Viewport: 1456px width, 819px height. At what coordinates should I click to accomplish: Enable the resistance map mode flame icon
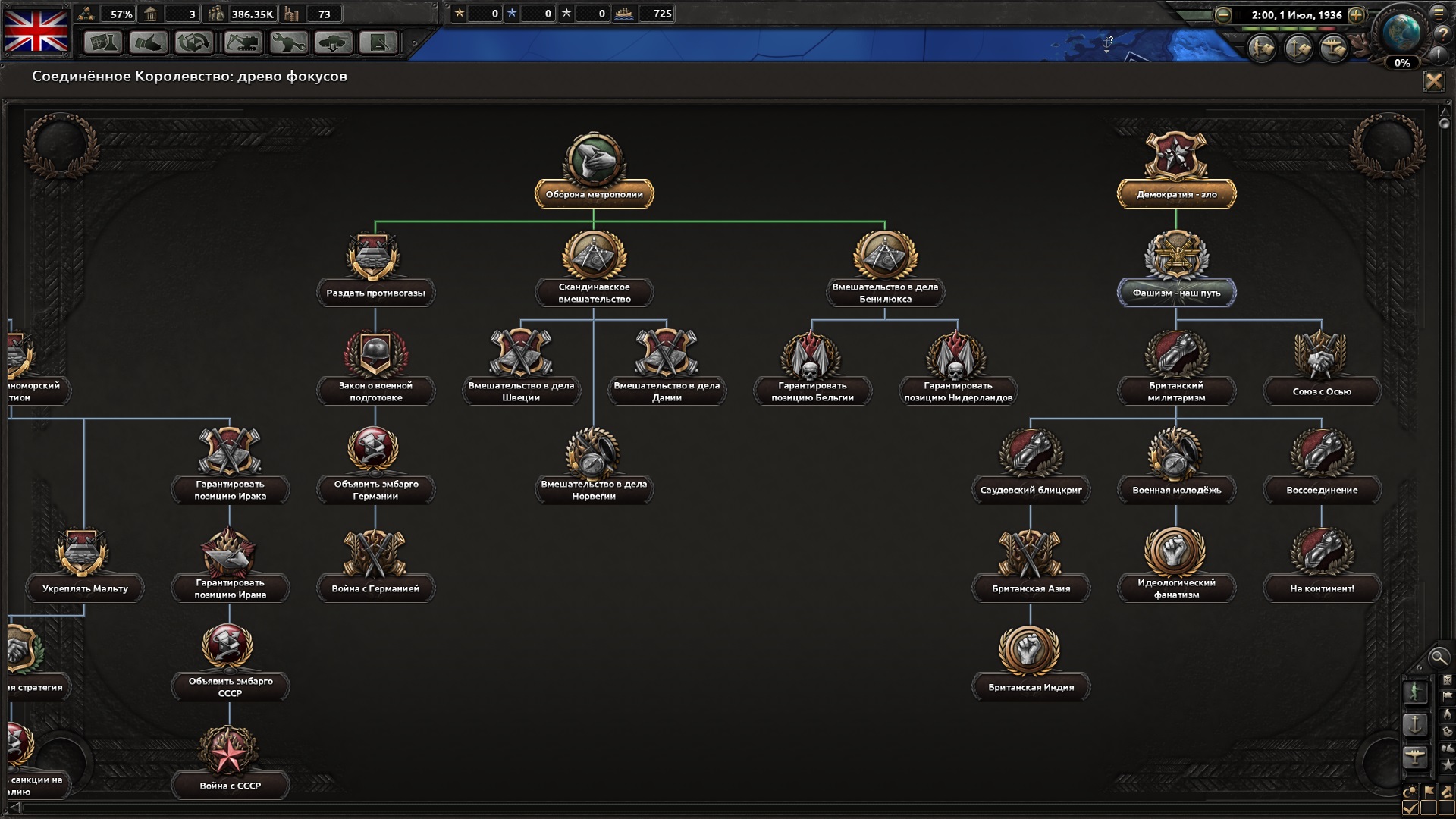click(1448, 714)
